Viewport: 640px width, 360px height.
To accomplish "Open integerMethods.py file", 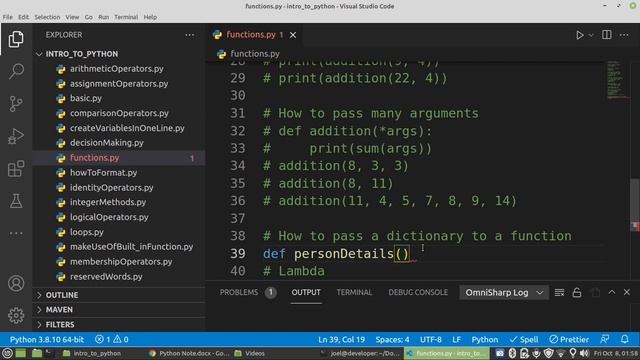I will click(x=118, y=202).
